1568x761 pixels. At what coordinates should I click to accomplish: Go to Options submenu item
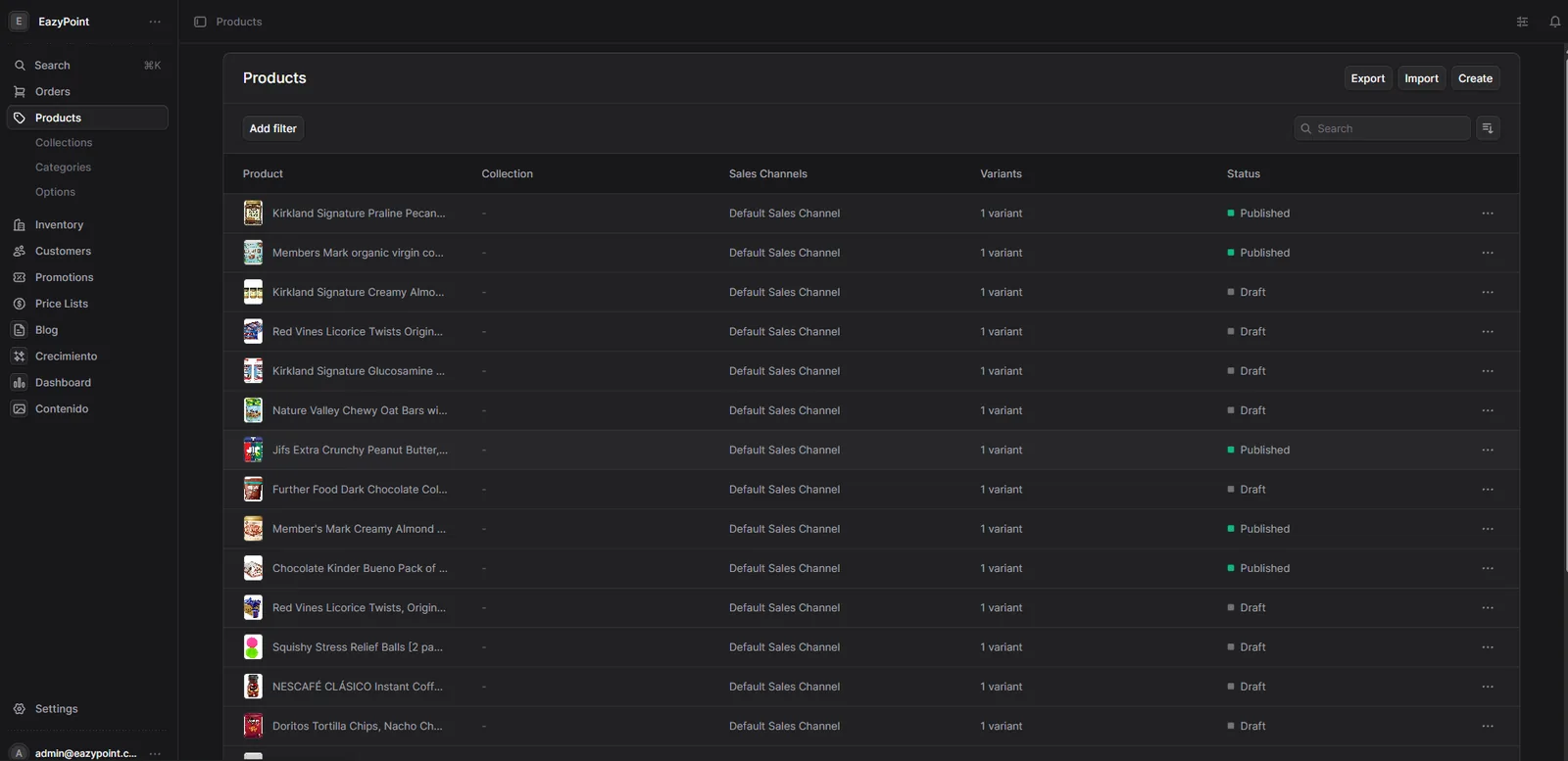click(x=55, y=192)
